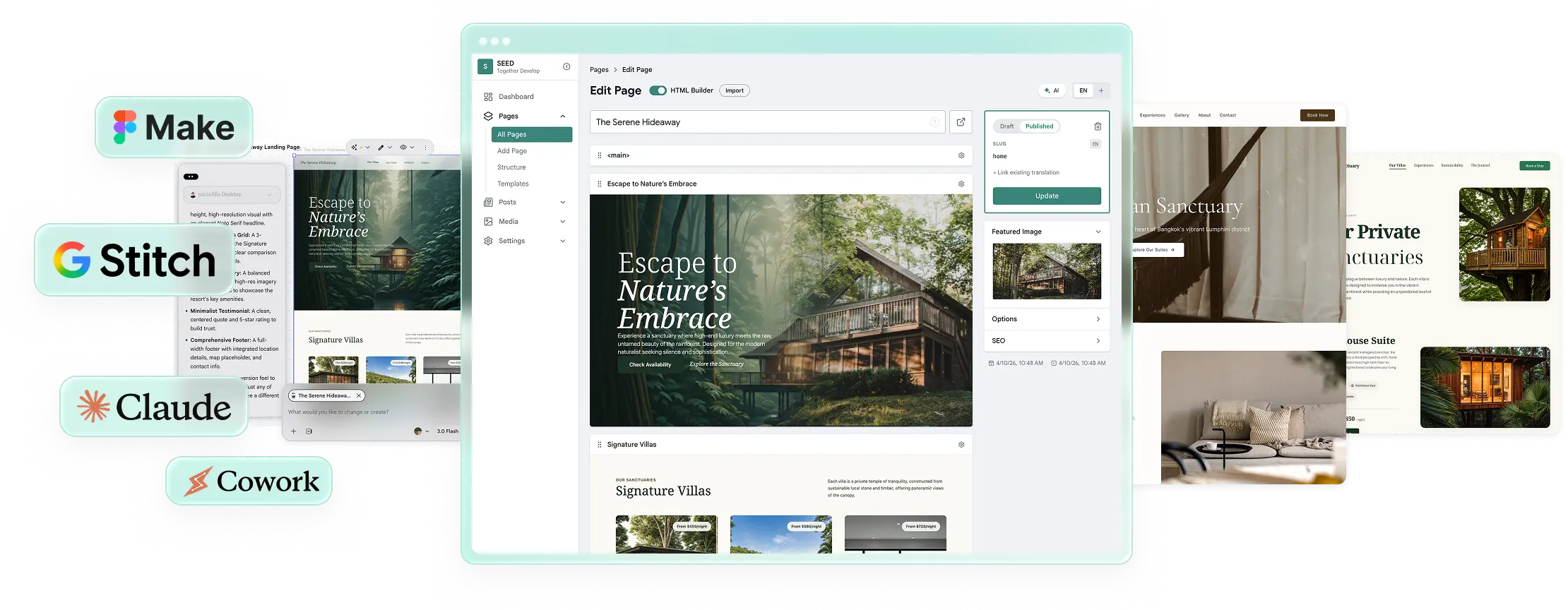
Task: Open the 3.0 Flash model selector dropdown
Action: click(447, 431)
